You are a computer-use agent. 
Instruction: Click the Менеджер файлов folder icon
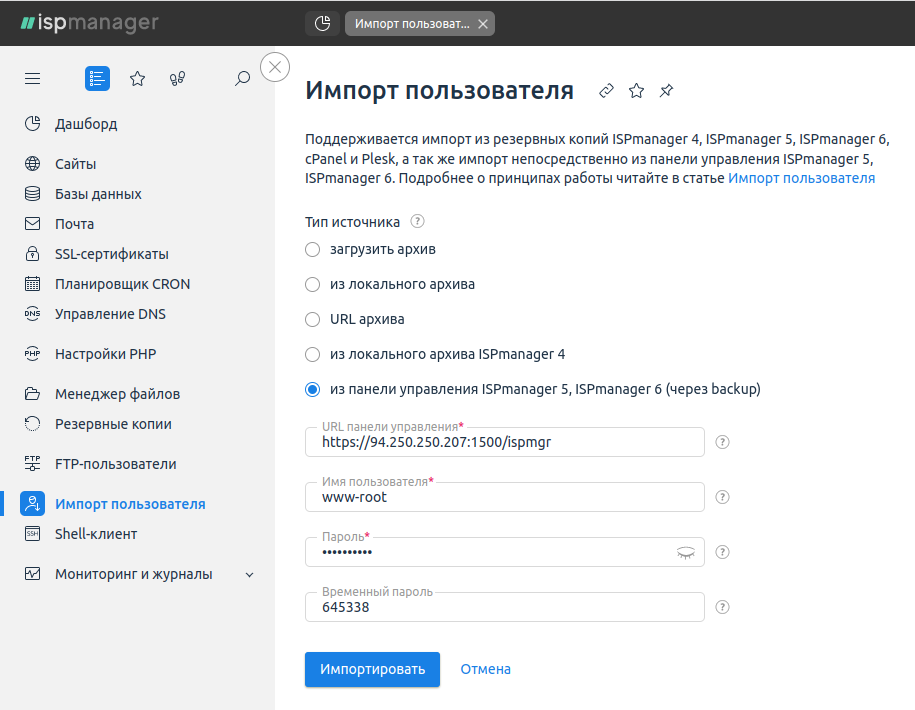33,394
